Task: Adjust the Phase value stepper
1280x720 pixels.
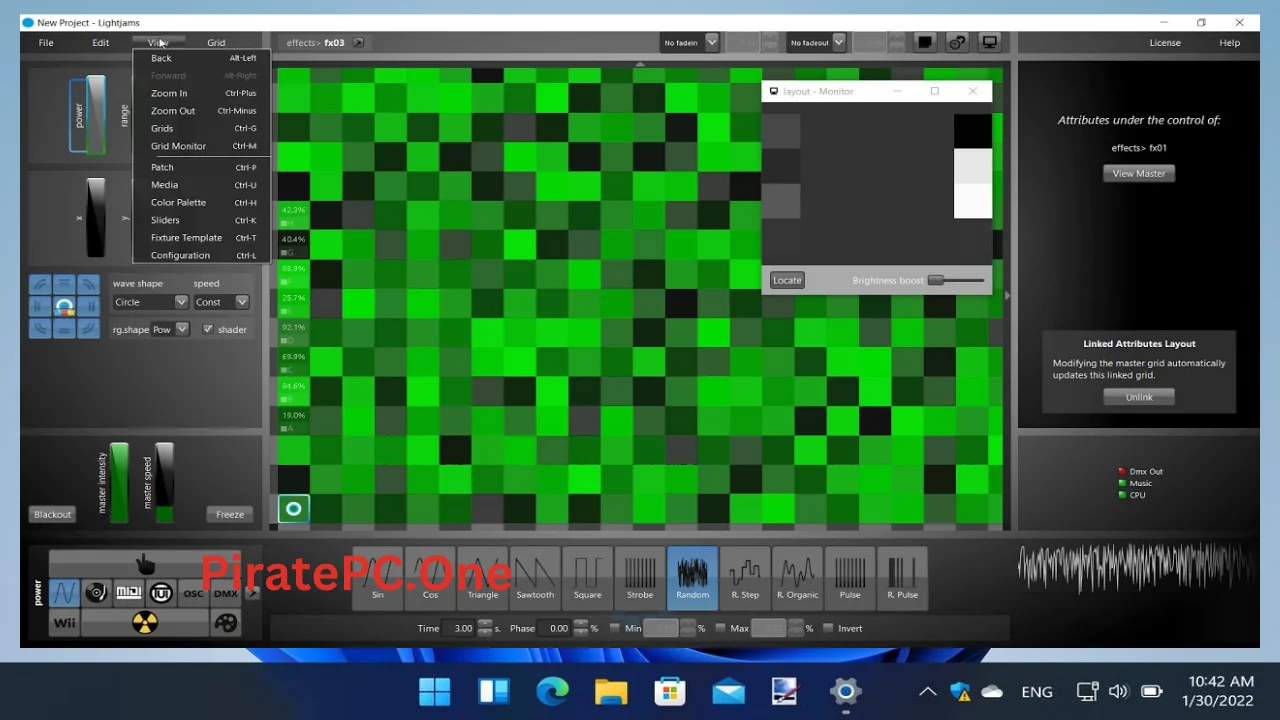Action: point(580,628)
